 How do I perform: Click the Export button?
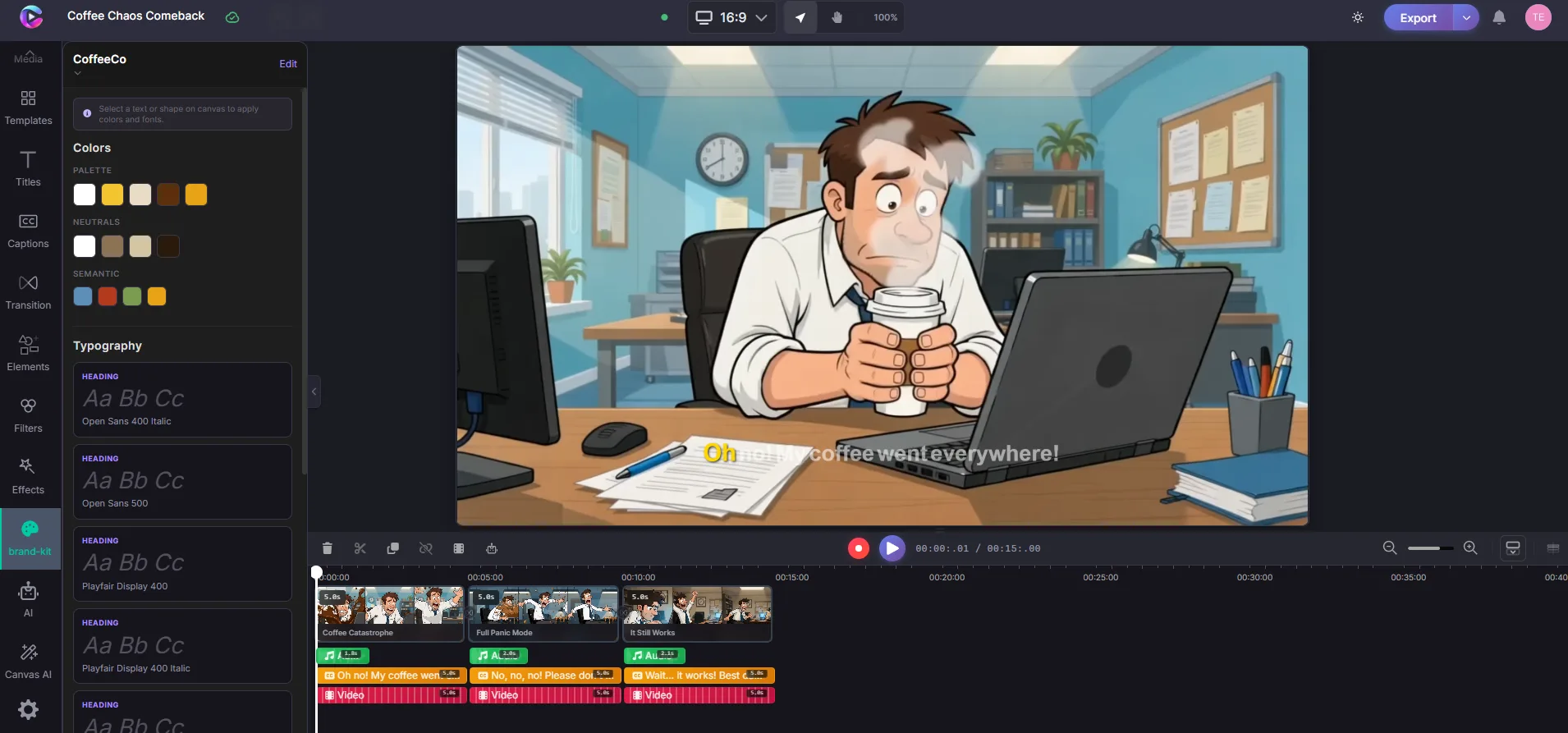pyautogui.click(x=1418, y=17)
